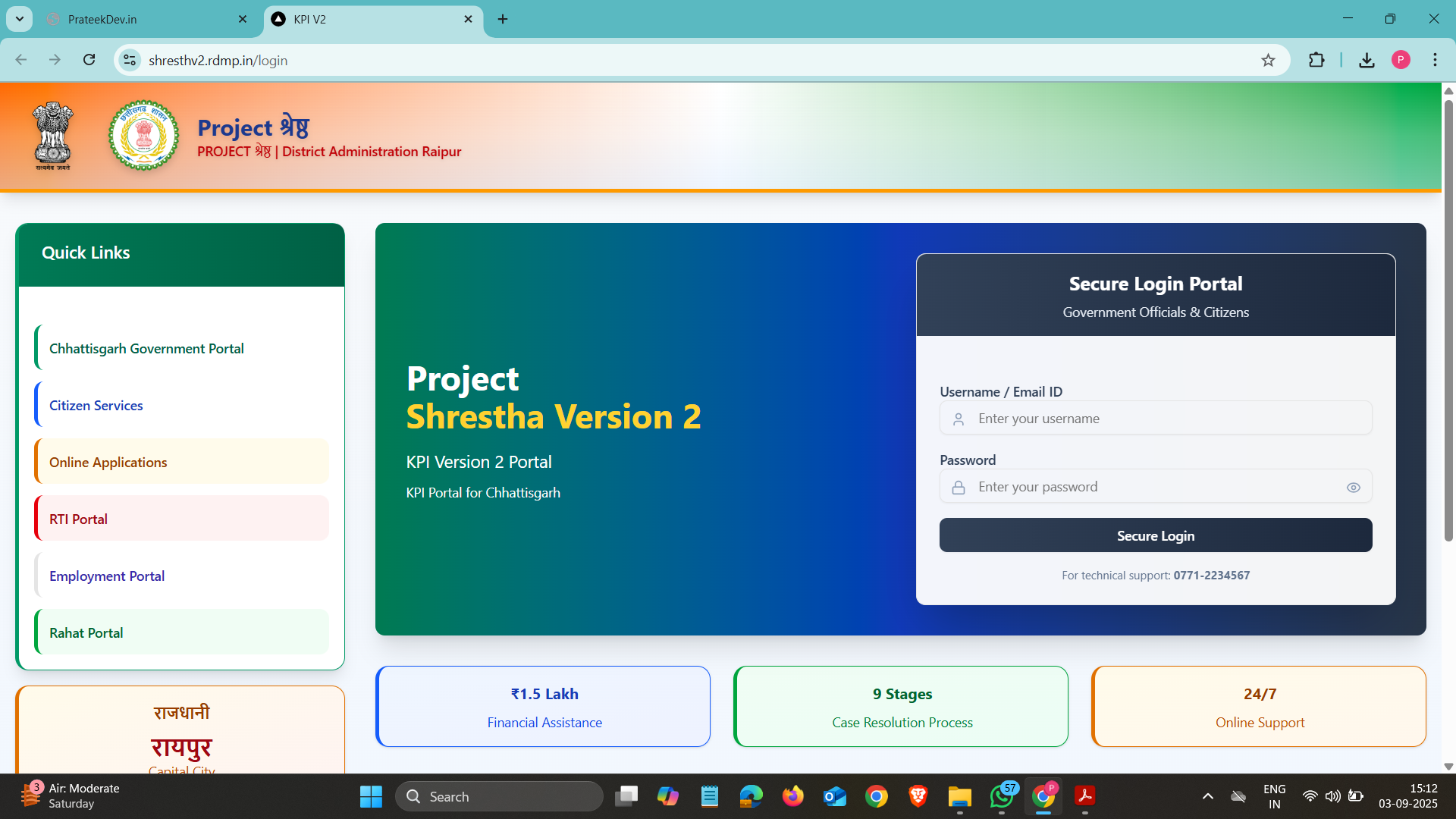Open the tab search dropdown arrow
This screenshot has width=1456, height=819.
click(x=20, y=19)
